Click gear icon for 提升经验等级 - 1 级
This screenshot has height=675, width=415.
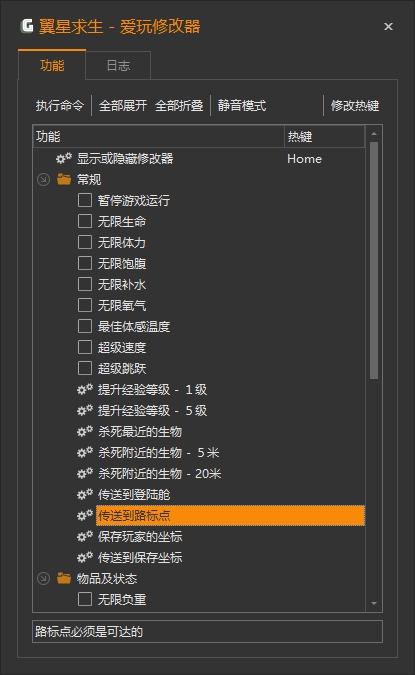click(85, 390)
